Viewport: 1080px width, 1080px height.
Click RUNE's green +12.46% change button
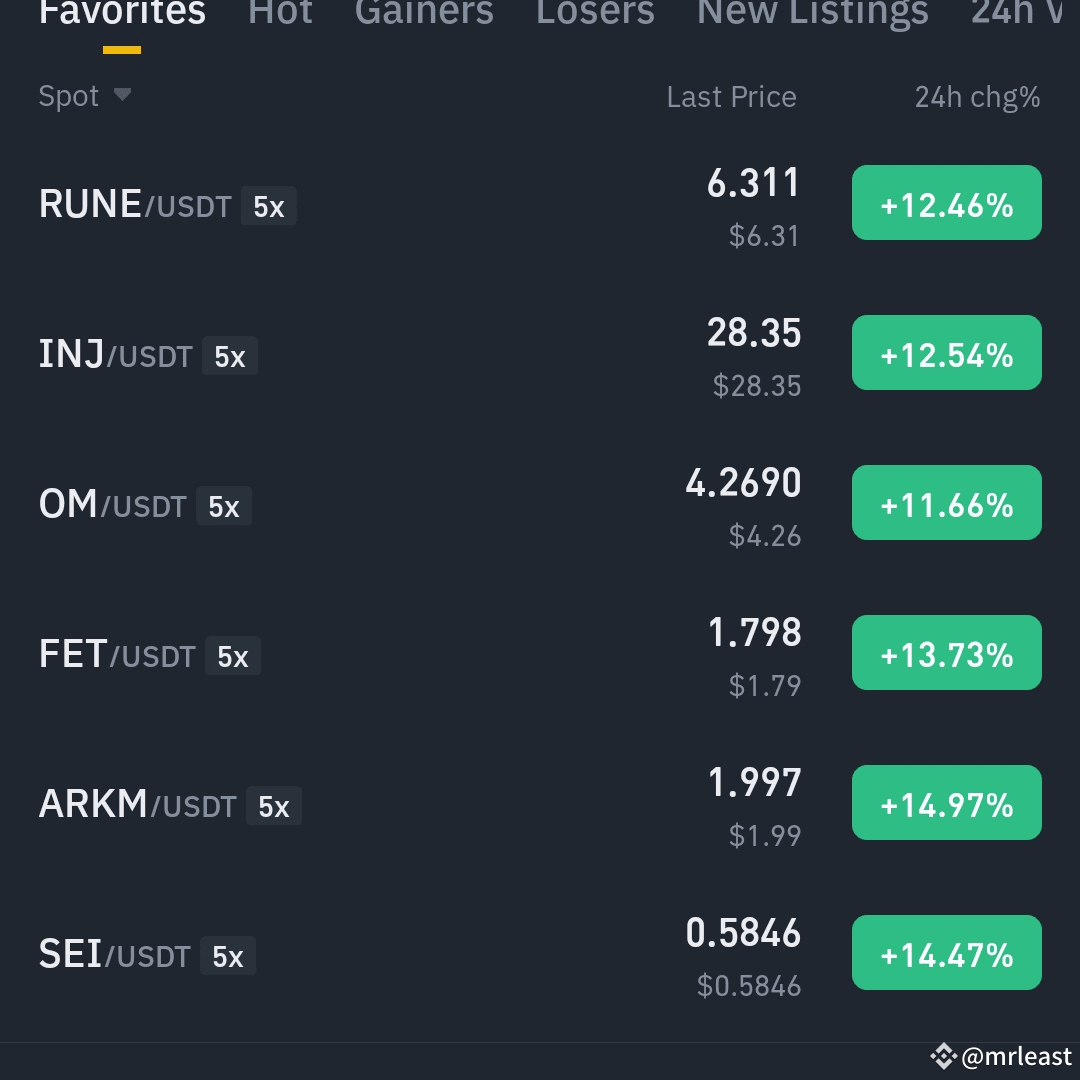tap(946, 202)
